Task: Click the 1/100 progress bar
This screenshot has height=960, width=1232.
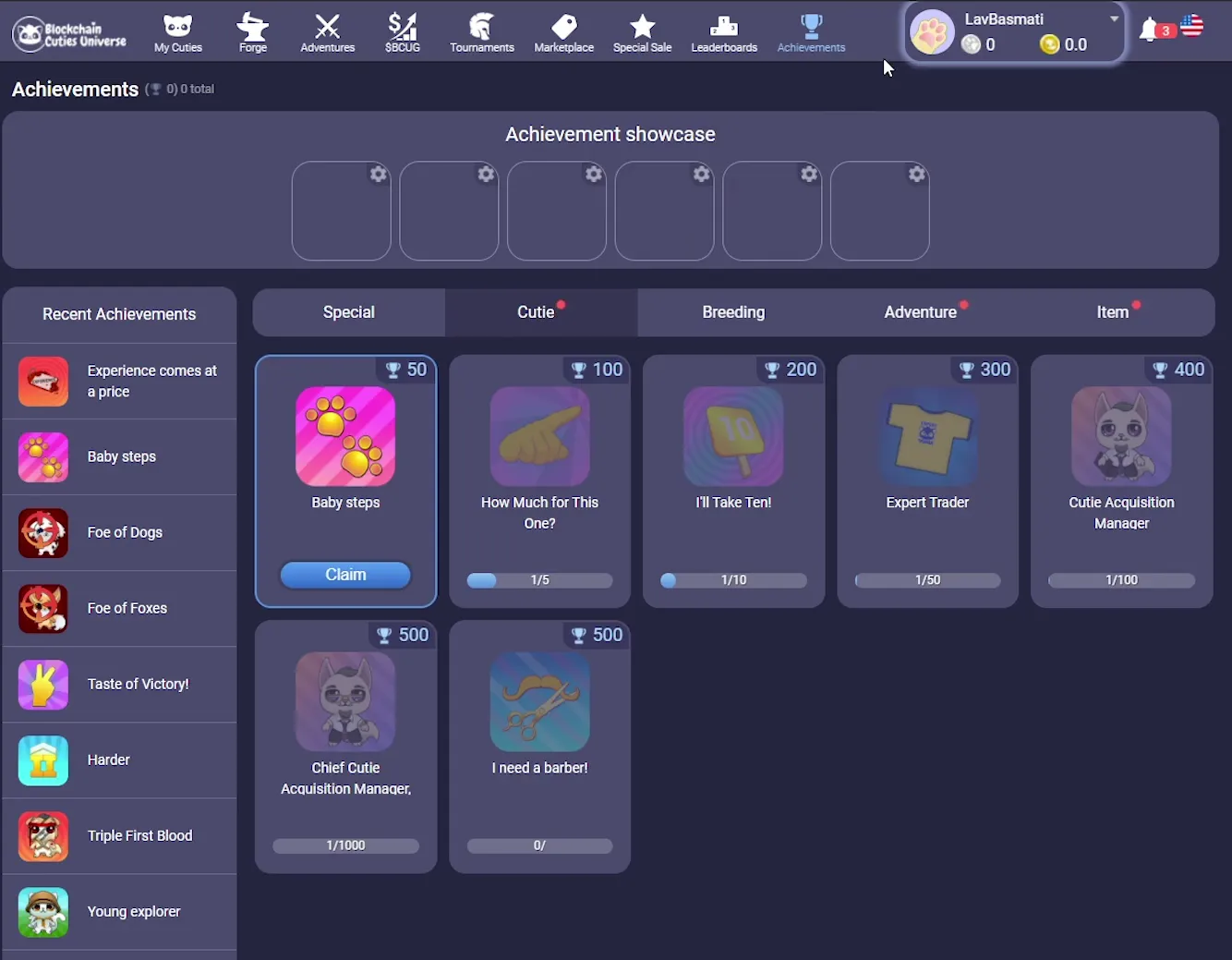Action: (x=1121, y=580)
